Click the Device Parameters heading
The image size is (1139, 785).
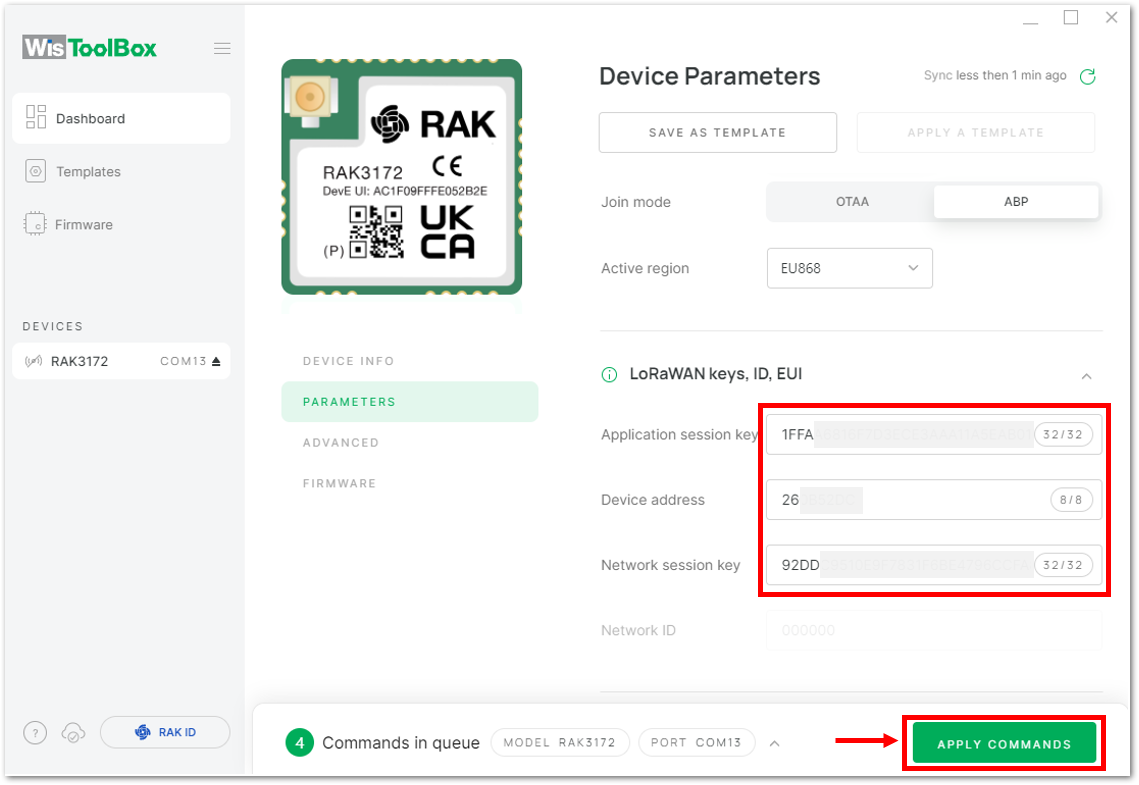tap(710, 76)
